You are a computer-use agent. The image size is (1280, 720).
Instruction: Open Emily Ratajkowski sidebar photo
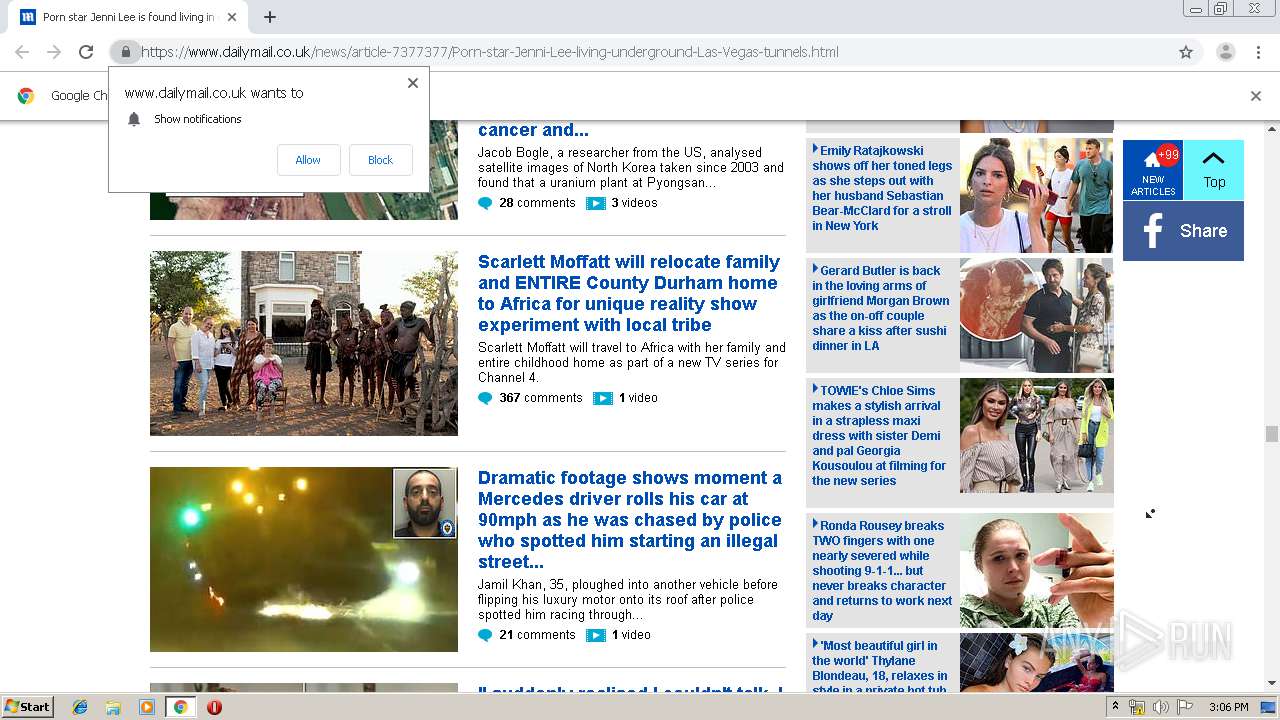coord(1036,195)
